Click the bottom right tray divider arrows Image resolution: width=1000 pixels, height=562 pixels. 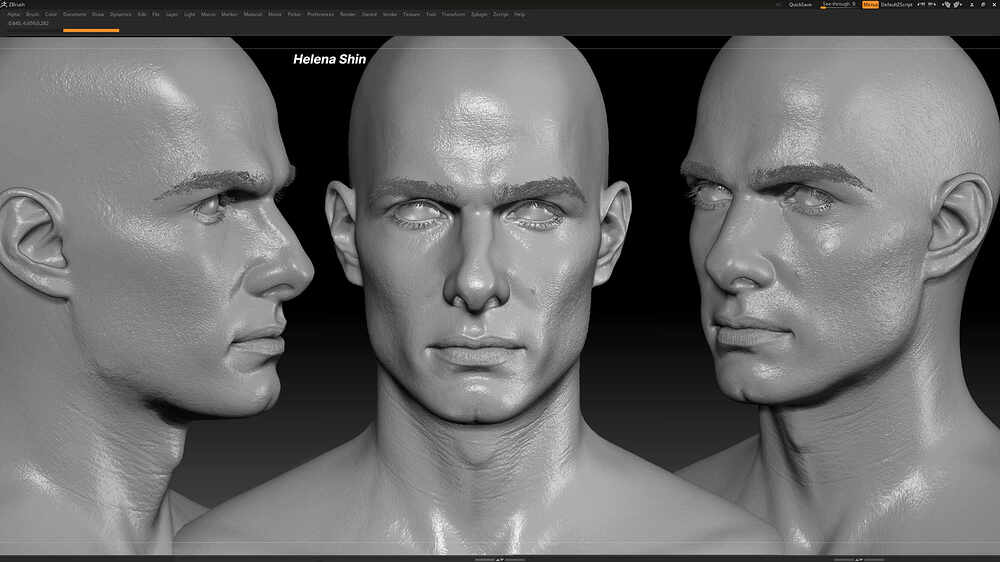coord(859,559)
